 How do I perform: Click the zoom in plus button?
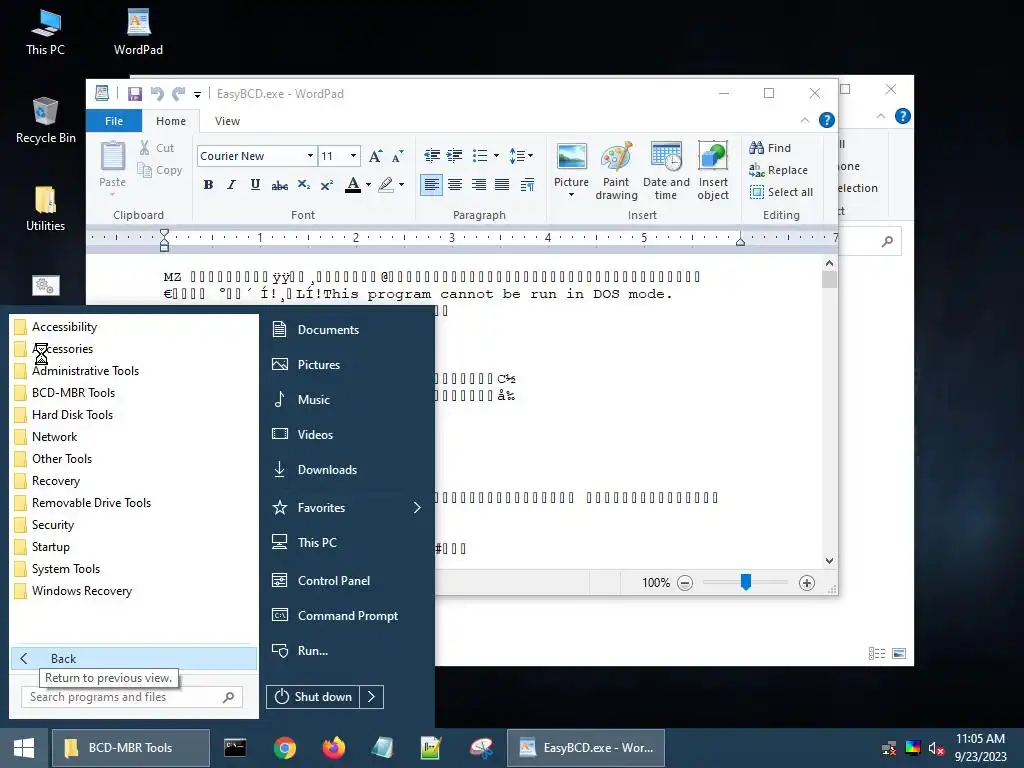[807, 583]
